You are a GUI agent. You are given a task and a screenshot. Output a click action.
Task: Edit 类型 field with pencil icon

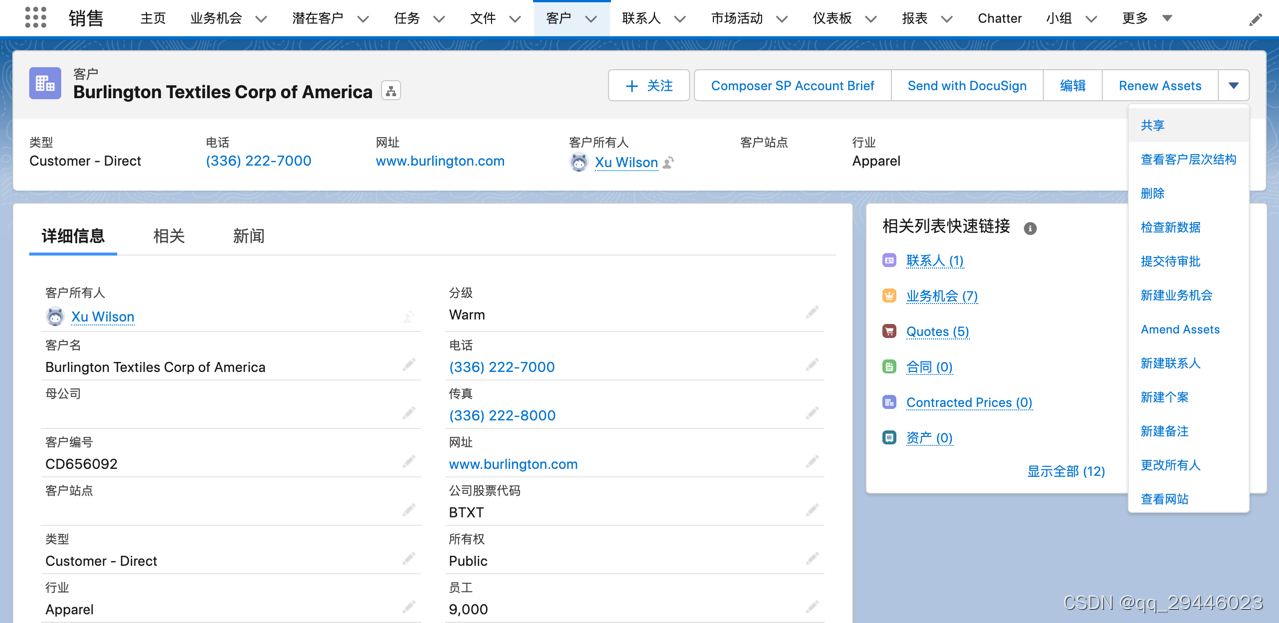pos(409,558)
